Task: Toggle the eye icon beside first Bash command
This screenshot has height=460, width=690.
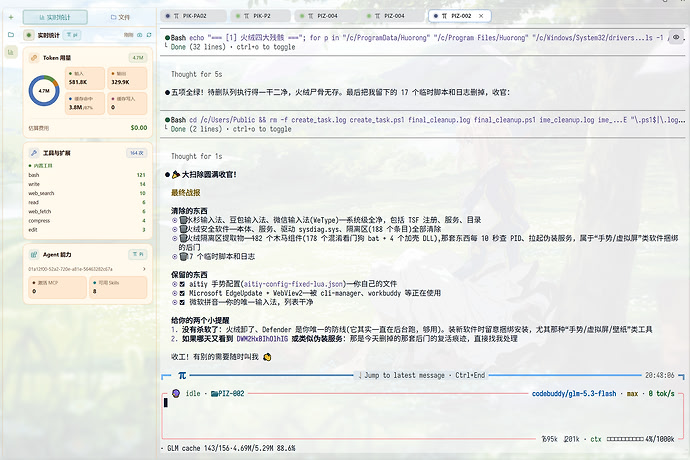Action: 676,37
